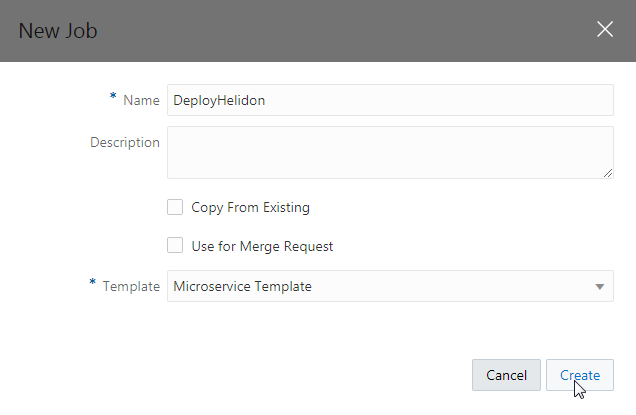Select the Microservice Template value text
The image size is (636, 415).
click(x=242, y=286)
